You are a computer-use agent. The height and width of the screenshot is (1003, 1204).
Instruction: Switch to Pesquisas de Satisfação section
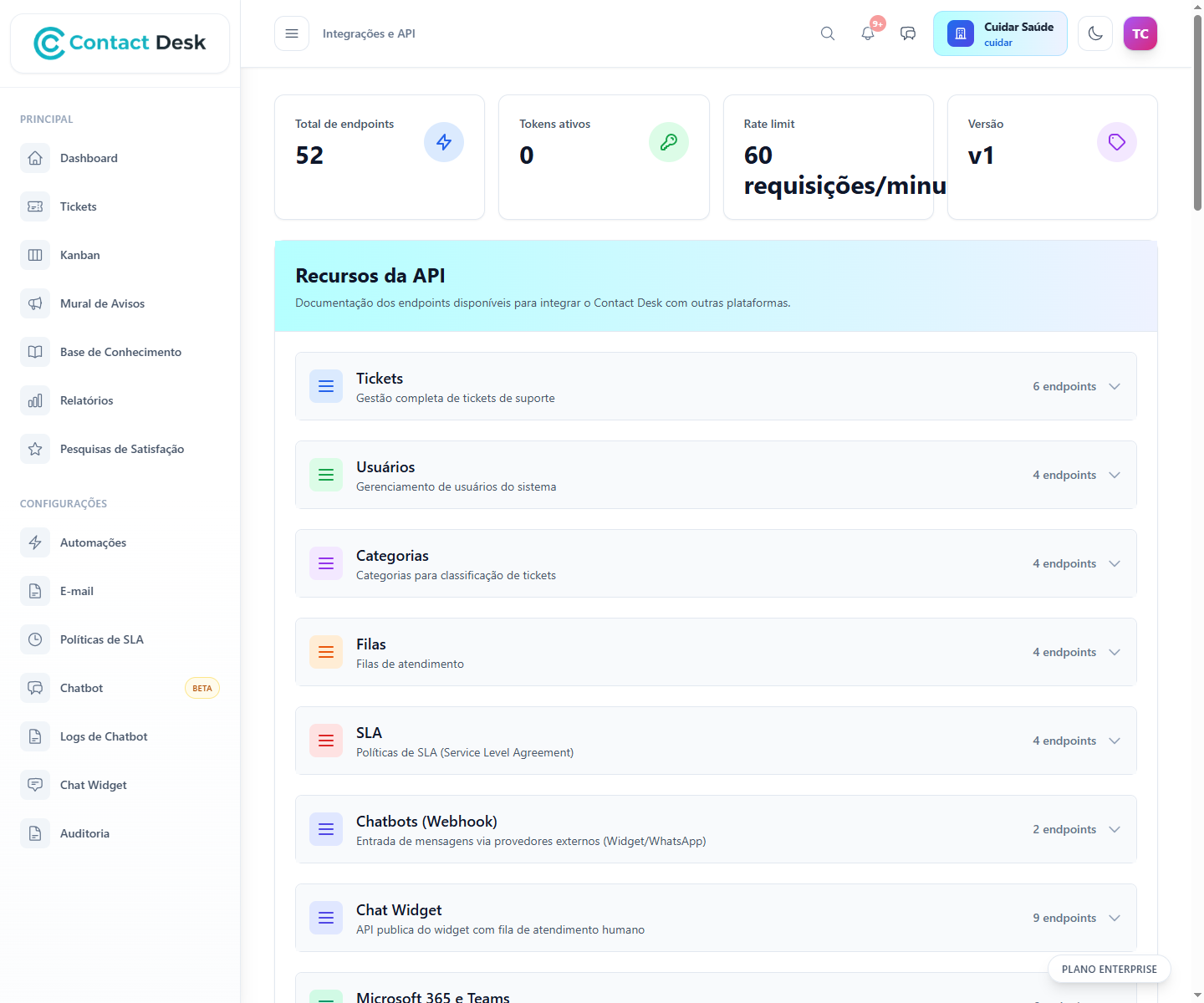pyautogui.click(x=35, y=449)
